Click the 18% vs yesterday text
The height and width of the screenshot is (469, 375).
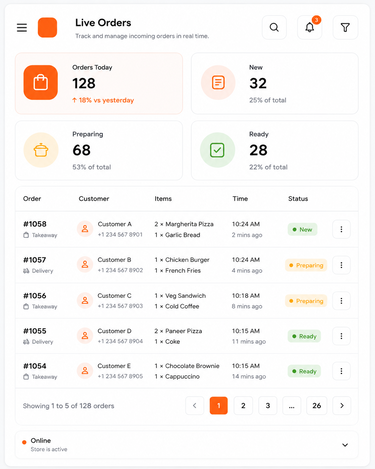coord(103,100)
